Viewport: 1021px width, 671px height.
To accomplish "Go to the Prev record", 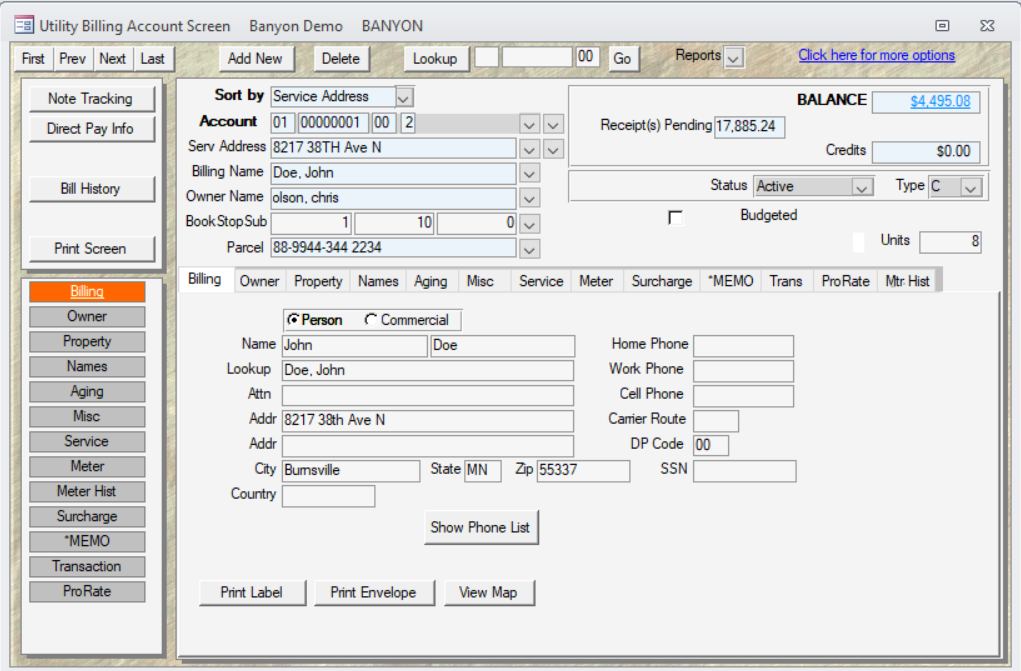I will click(72, 59).
